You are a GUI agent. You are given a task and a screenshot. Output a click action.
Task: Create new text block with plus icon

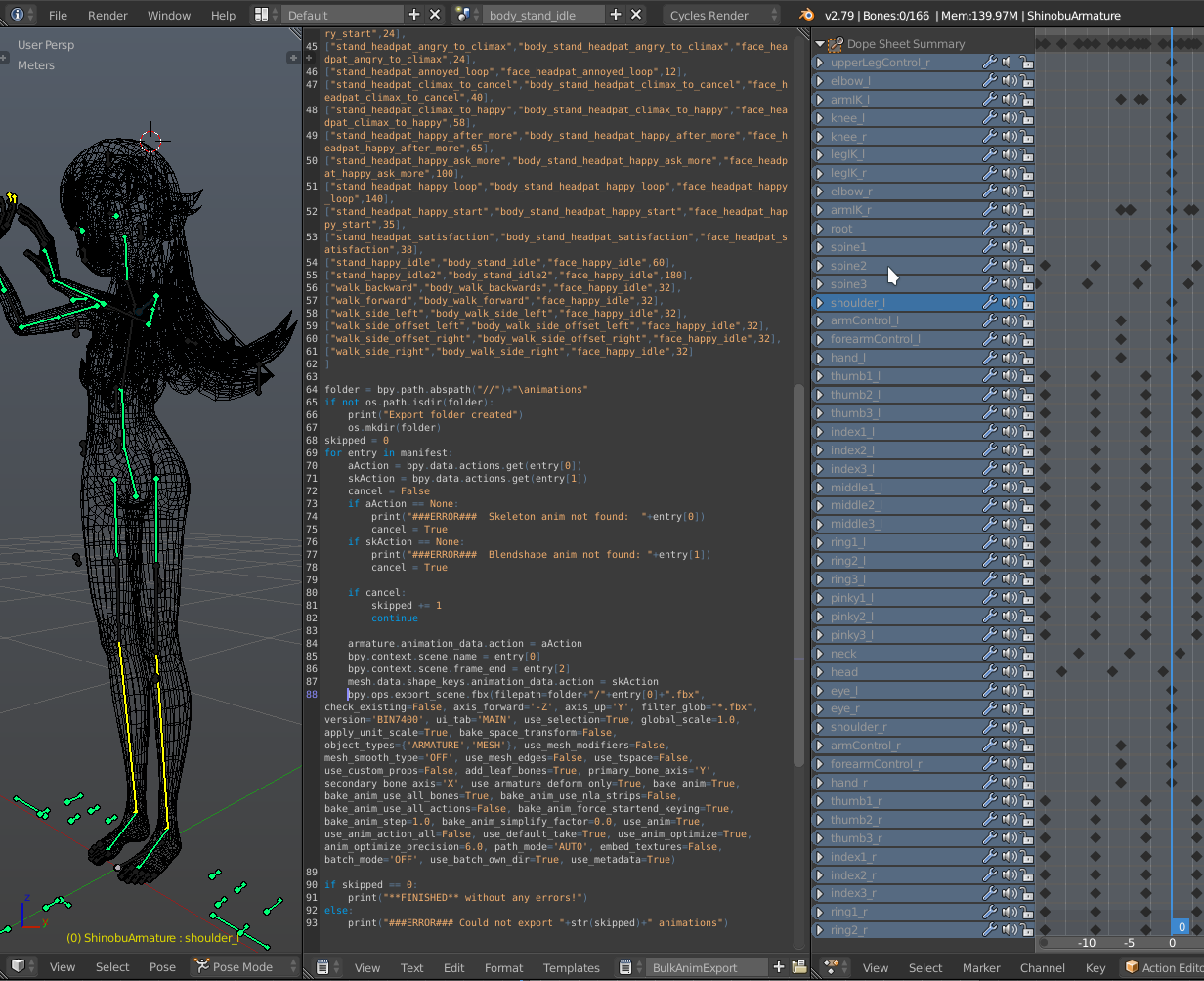click(779, 967)
